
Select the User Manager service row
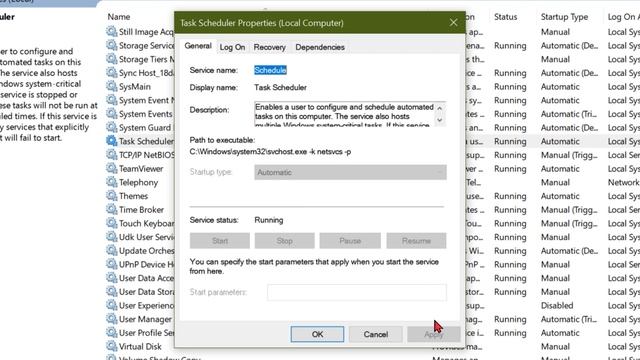145,319
